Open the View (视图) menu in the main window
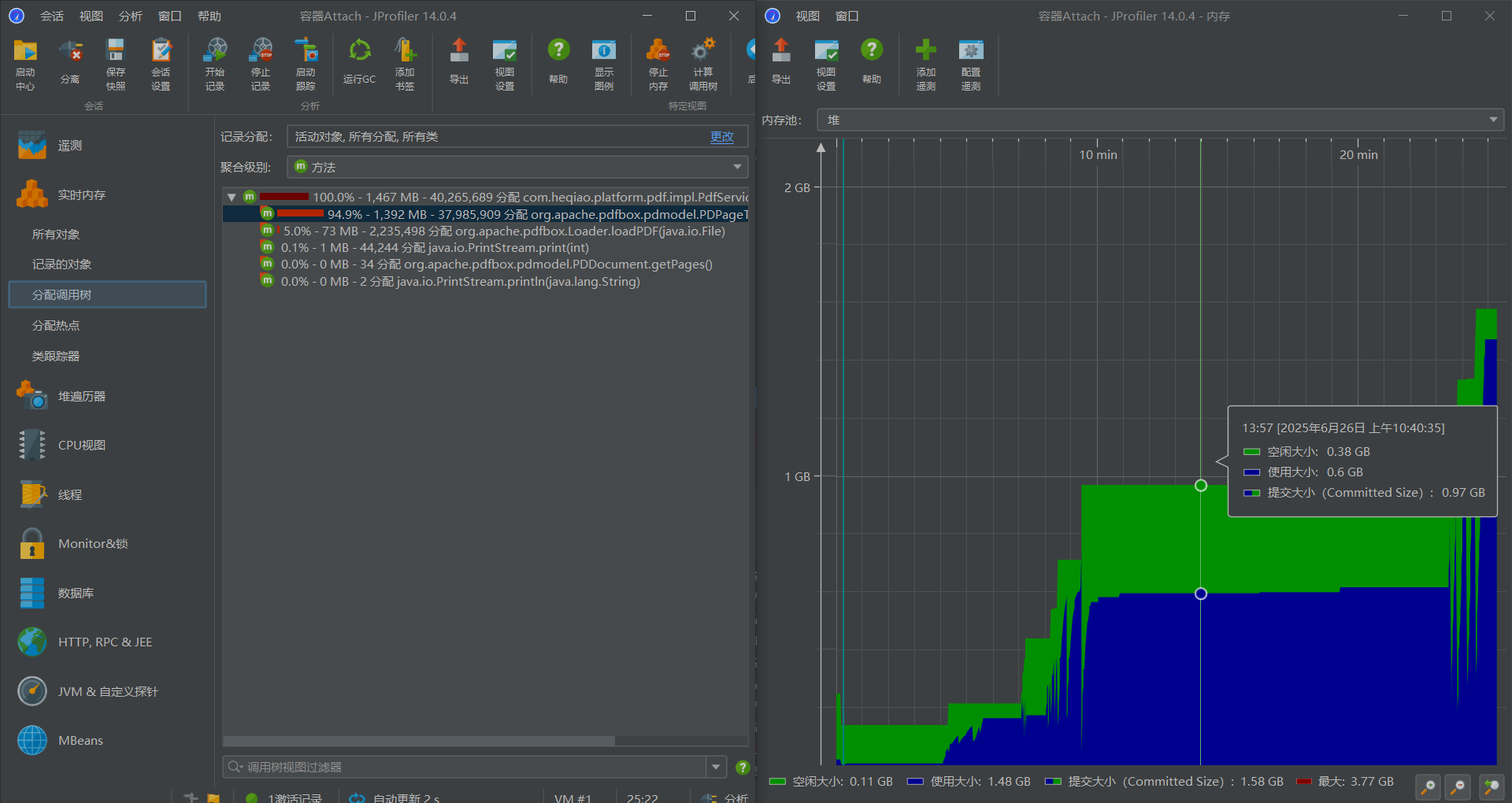 pos(91,16)
